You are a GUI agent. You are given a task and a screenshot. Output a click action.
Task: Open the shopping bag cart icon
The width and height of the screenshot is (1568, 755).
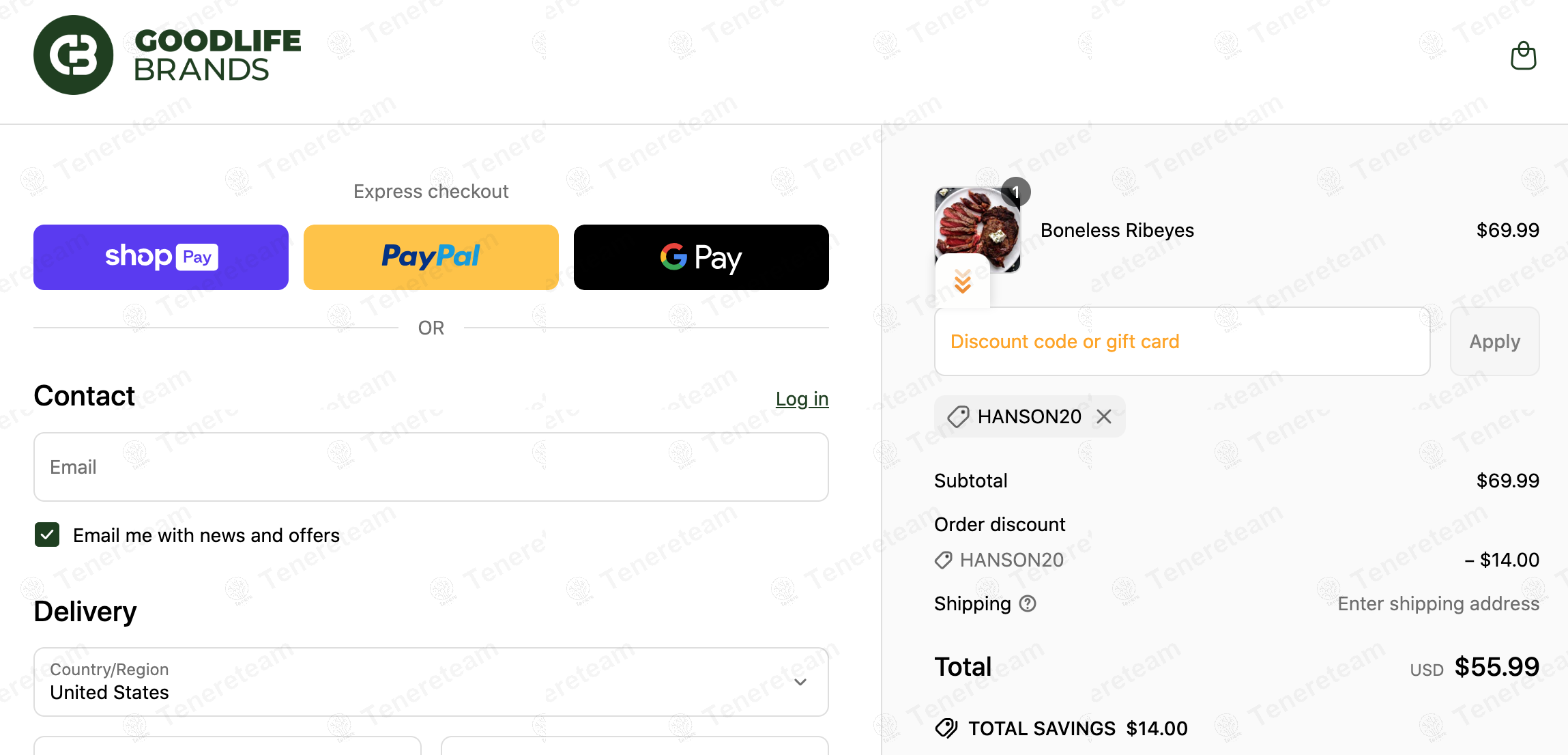point(1523,55)
